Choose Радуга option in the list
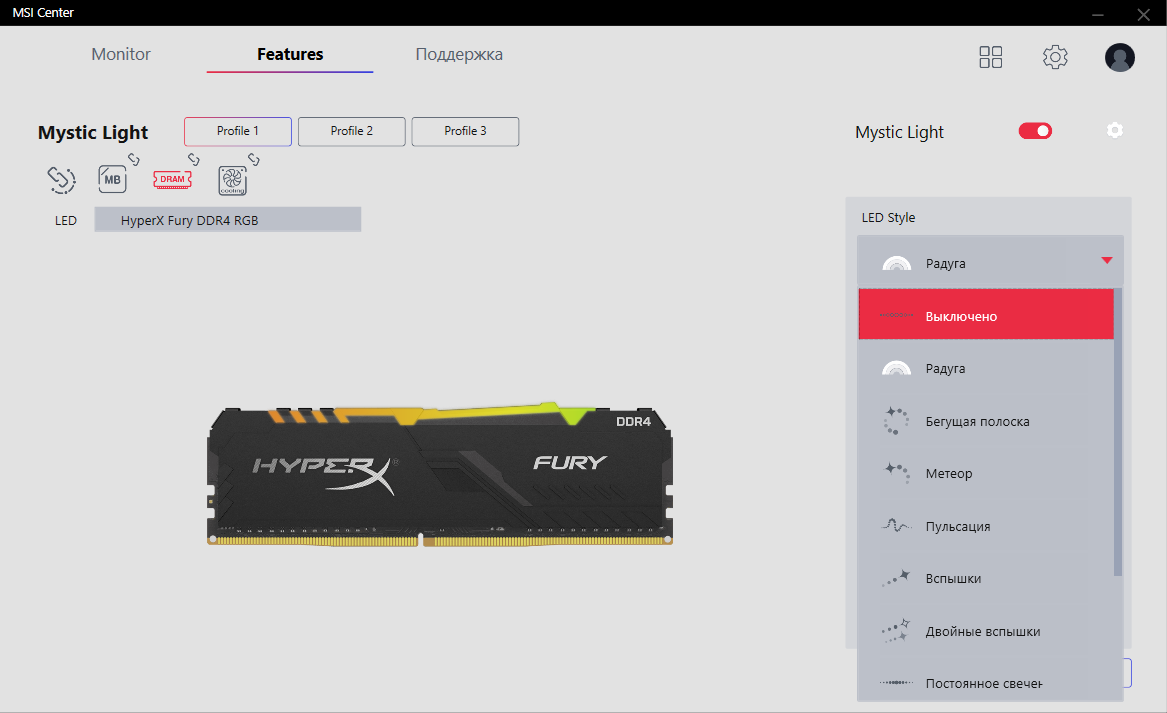The image size is (1167, 713). tap(985, 368)
